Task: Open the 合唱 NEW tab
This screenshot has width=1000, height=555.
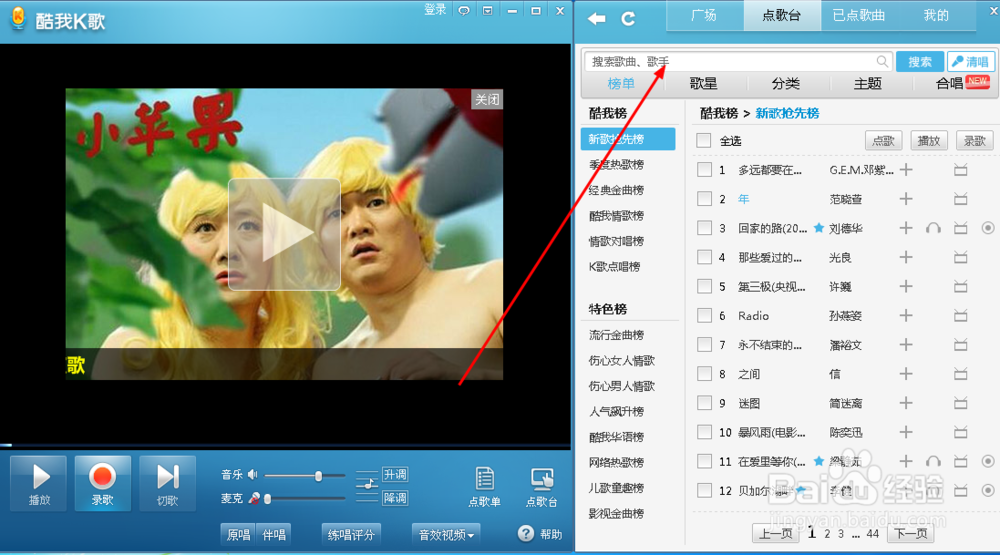Action: (x=961, y=83)
